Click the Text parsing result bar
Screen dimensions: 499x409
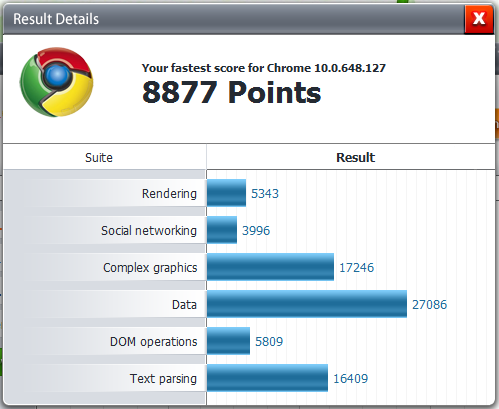(x=267, y=378)
